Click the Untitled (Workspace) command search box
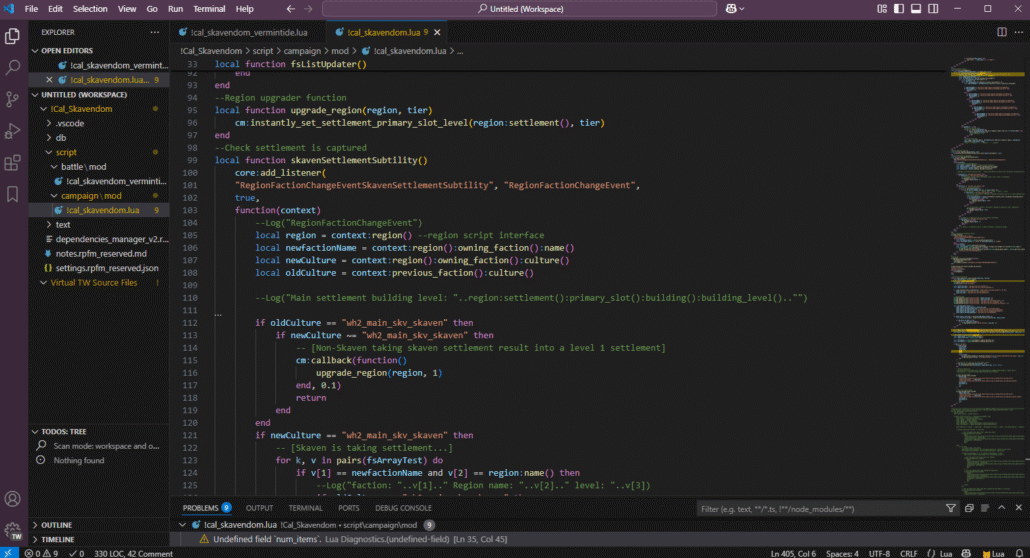Image resolution: width=1030 pixels, height=558 pixels. pos(519,9)
